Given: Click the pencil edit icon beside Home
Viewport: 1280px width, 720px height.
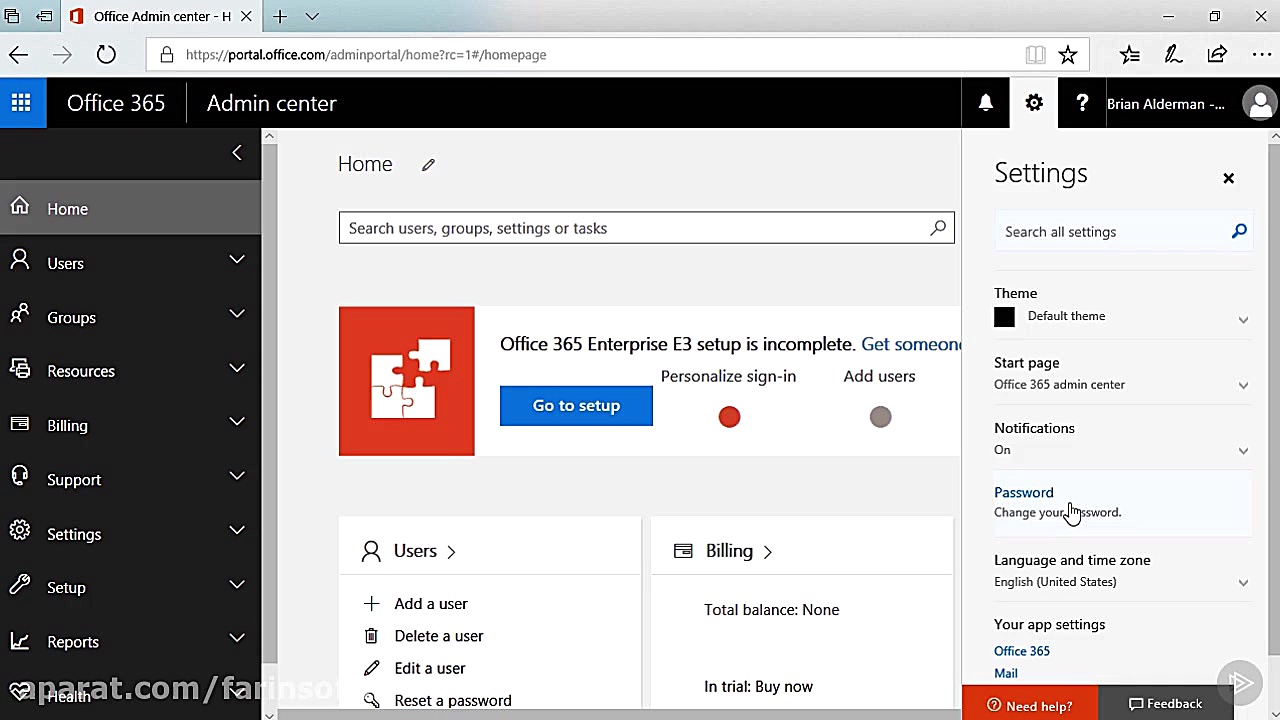Looking at the screenshot, I should point(428,165).
